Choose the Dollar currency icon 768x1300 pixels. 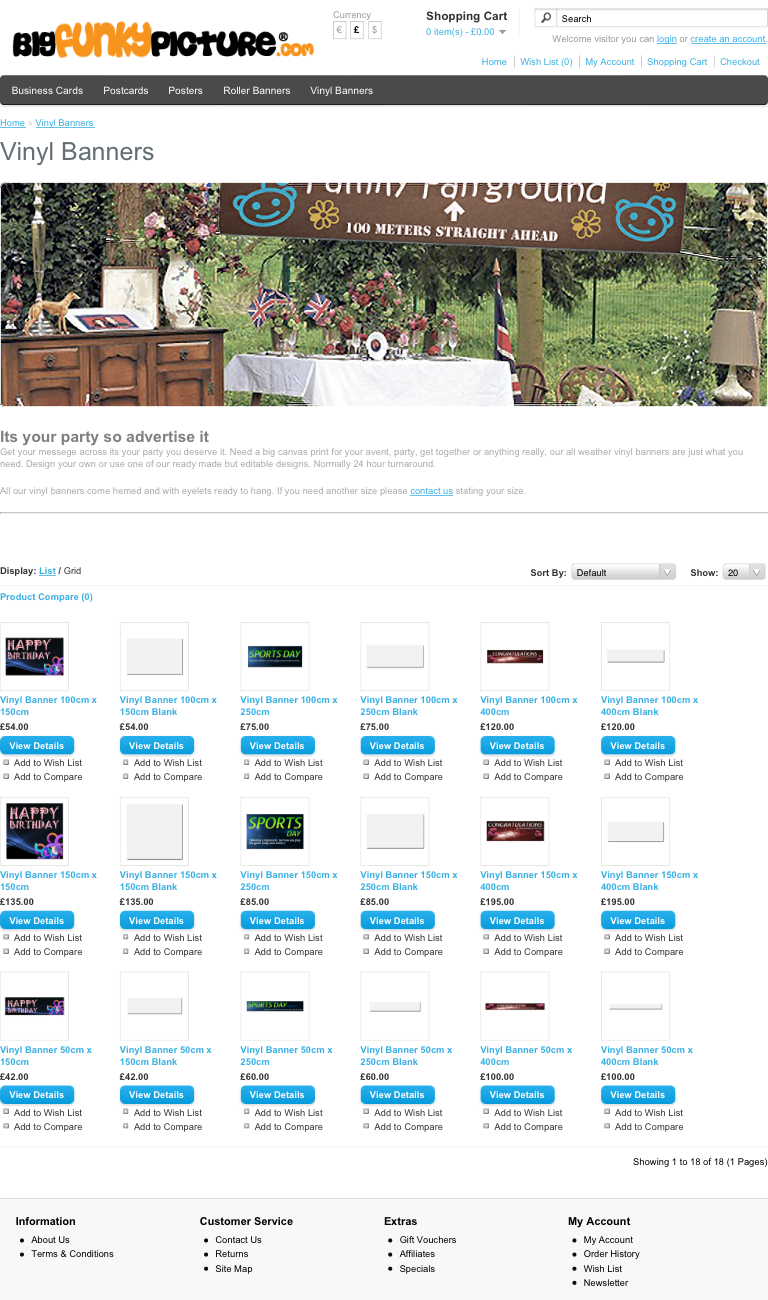pyautogui.click(x=375, y=31)
